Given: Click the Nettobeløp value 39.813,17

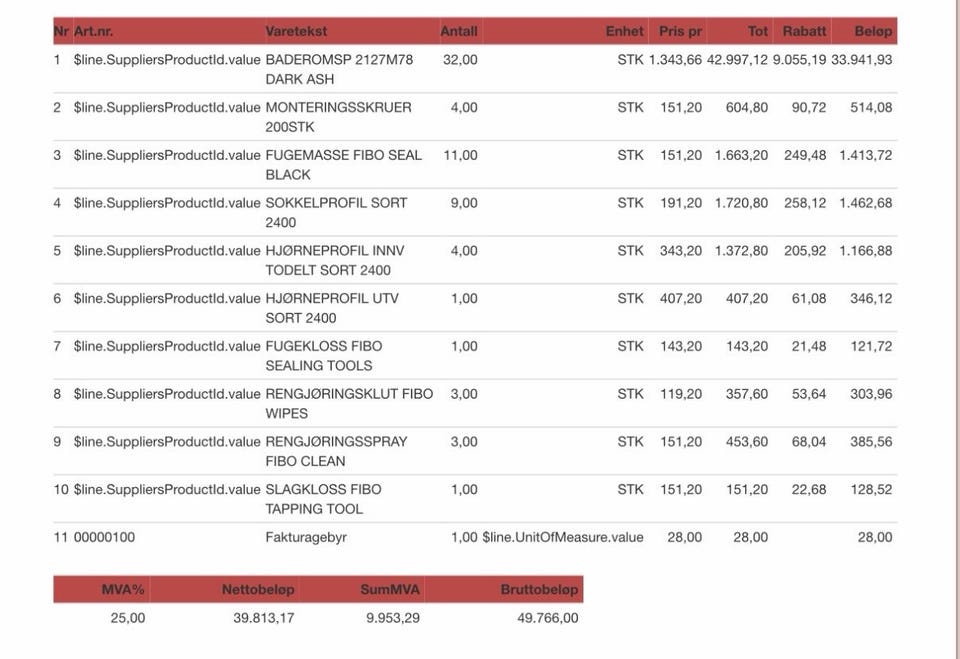Looking at the screenshot, I should tap(264, 618).
